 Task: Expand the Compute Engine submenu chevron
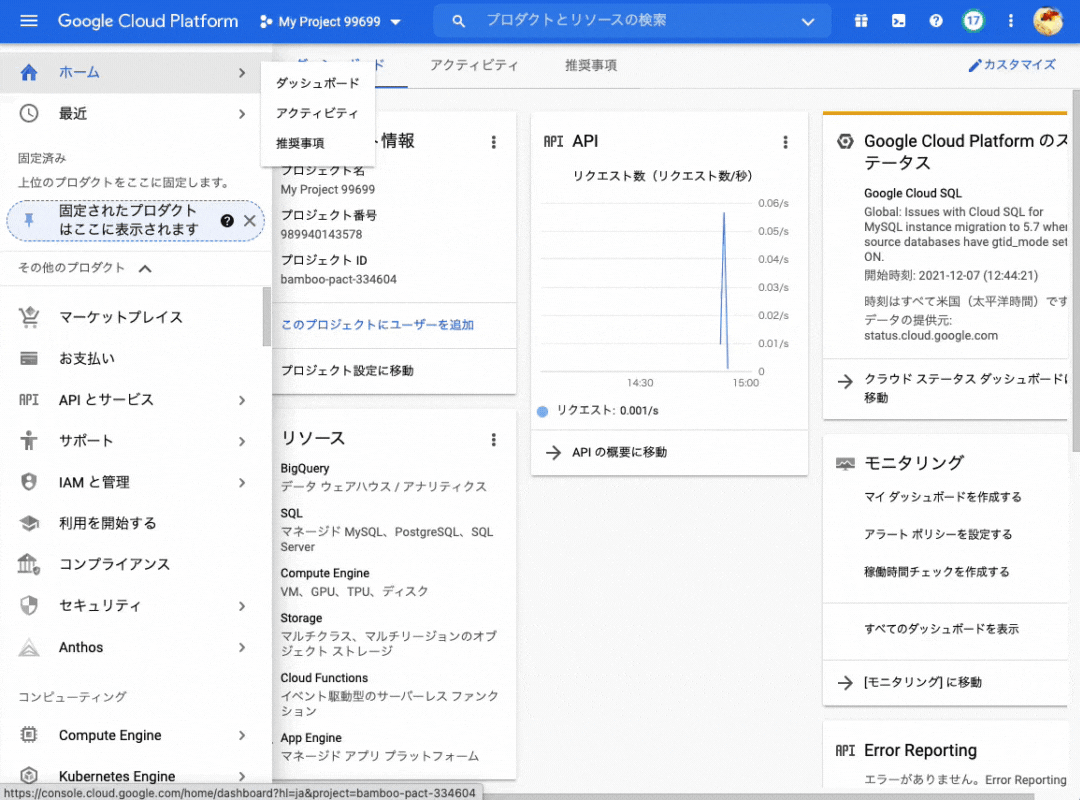point(242,735)
